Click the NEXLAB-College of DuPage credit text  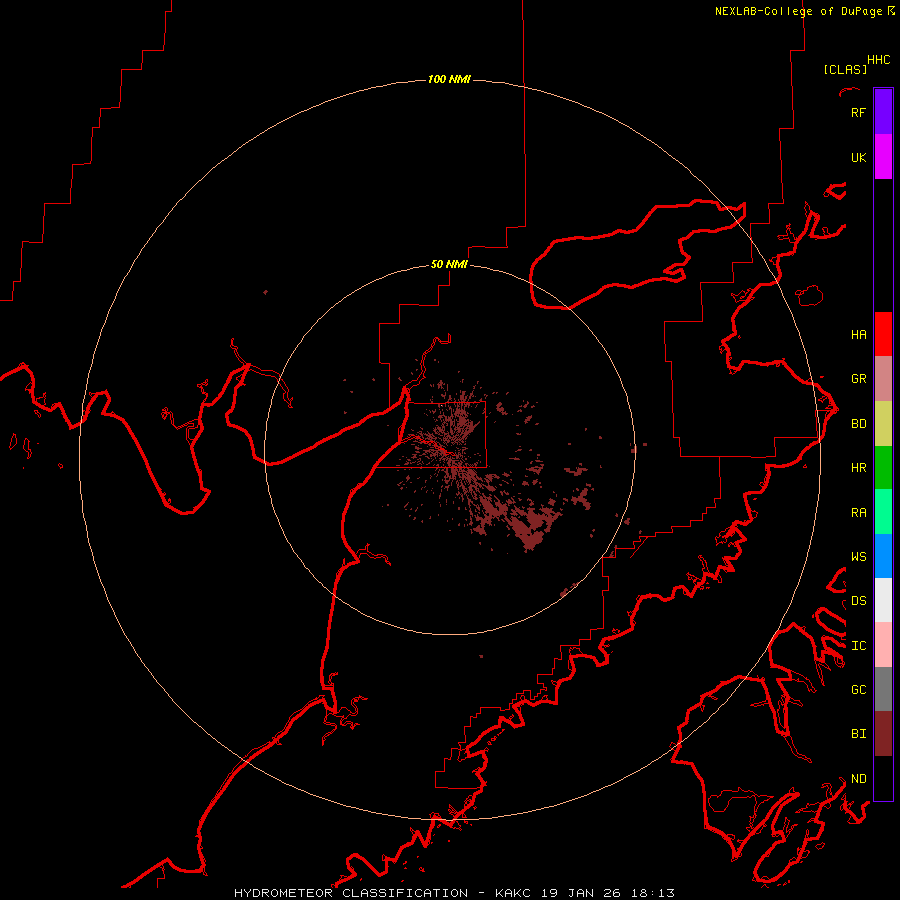(x=798, y=11)
